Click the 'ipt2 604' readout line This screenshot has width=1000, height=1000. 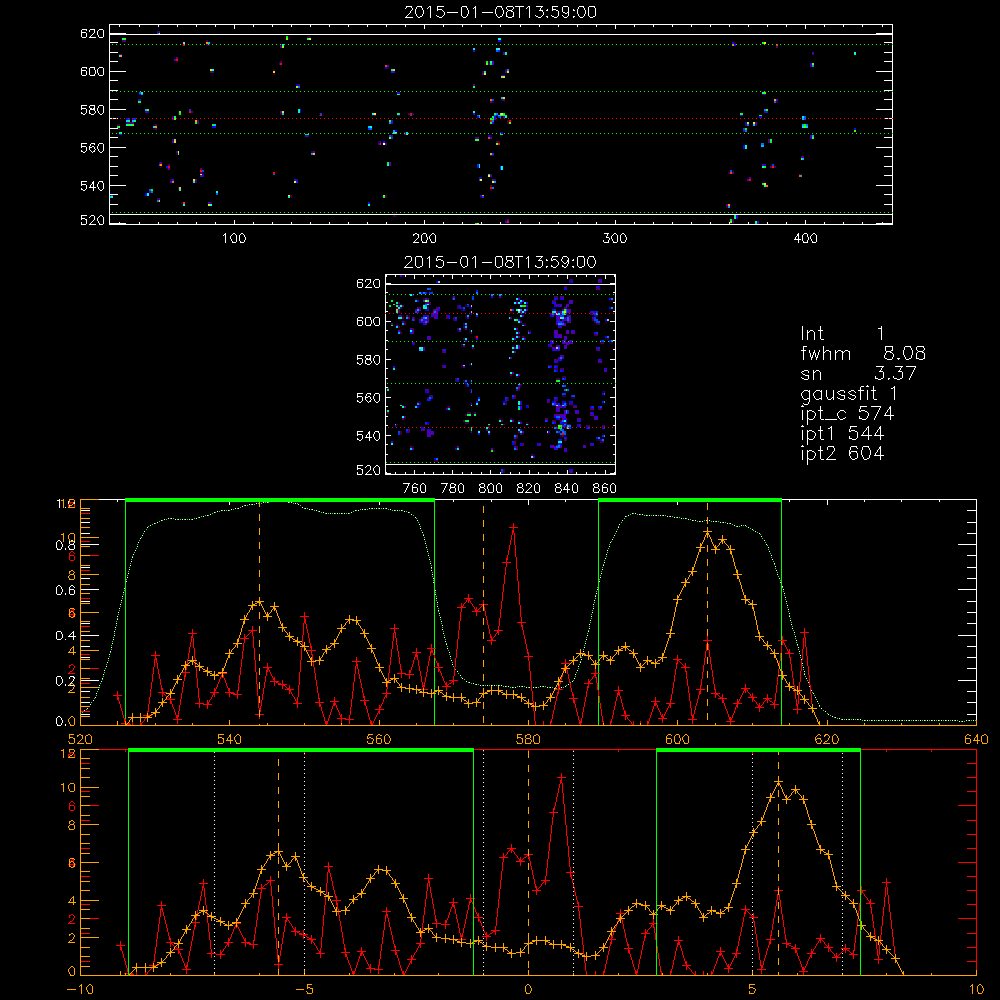(x=842, y=453)
